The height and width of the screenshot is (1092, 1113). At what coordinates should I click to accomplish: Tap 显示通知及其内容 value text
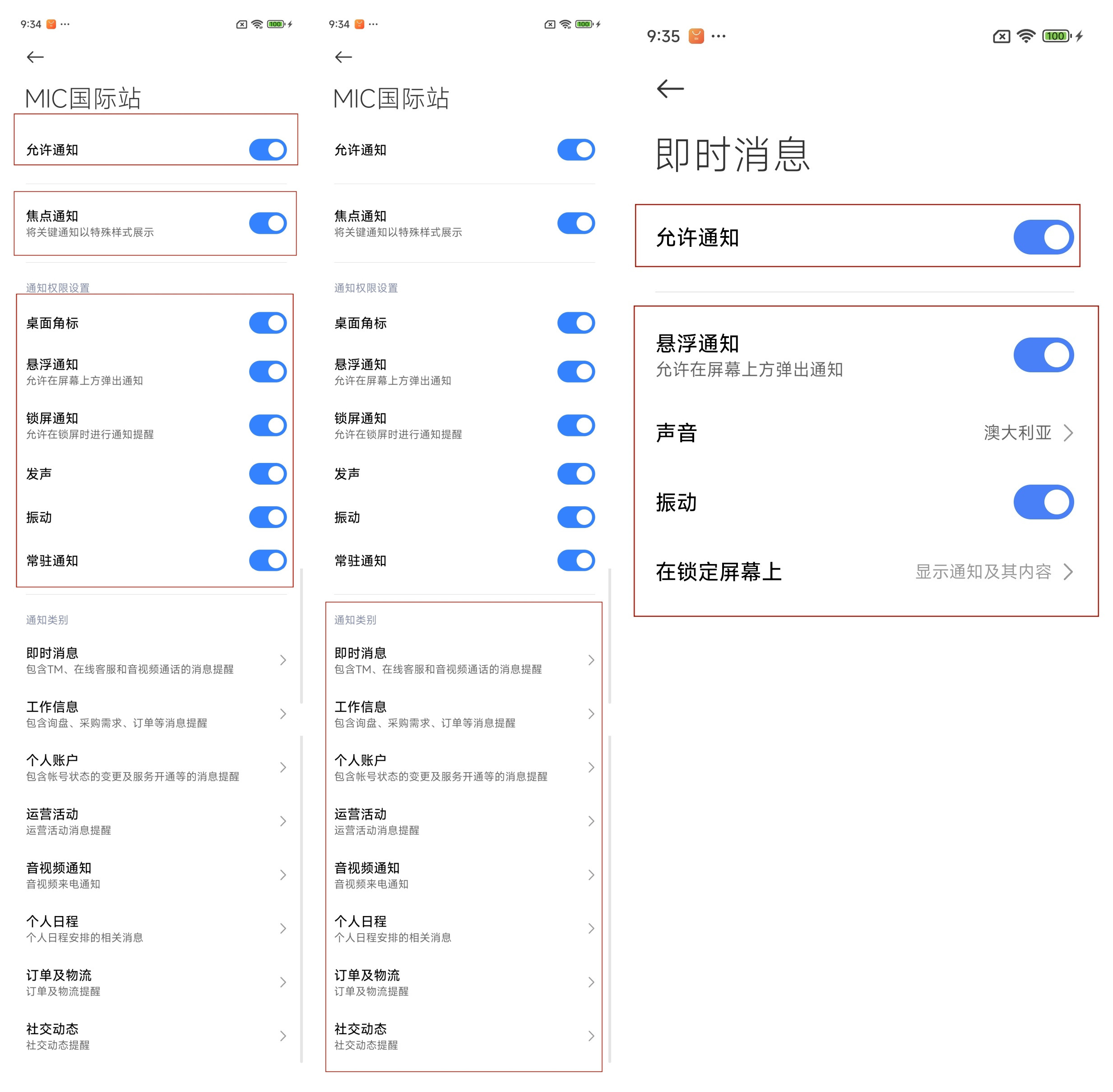pos(983,572)
